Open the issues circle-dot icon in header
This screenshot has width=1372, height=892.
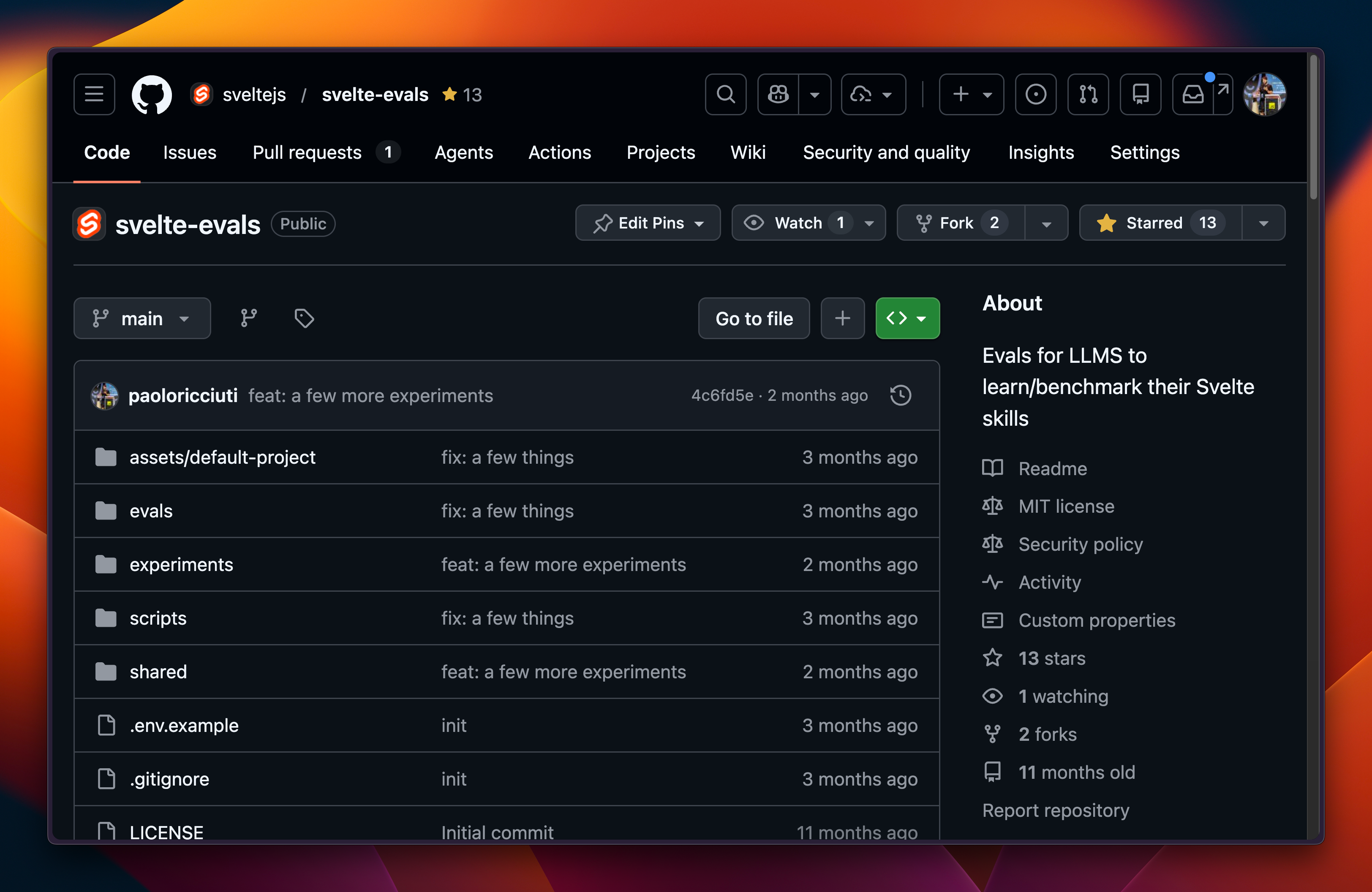(1035, 94)
